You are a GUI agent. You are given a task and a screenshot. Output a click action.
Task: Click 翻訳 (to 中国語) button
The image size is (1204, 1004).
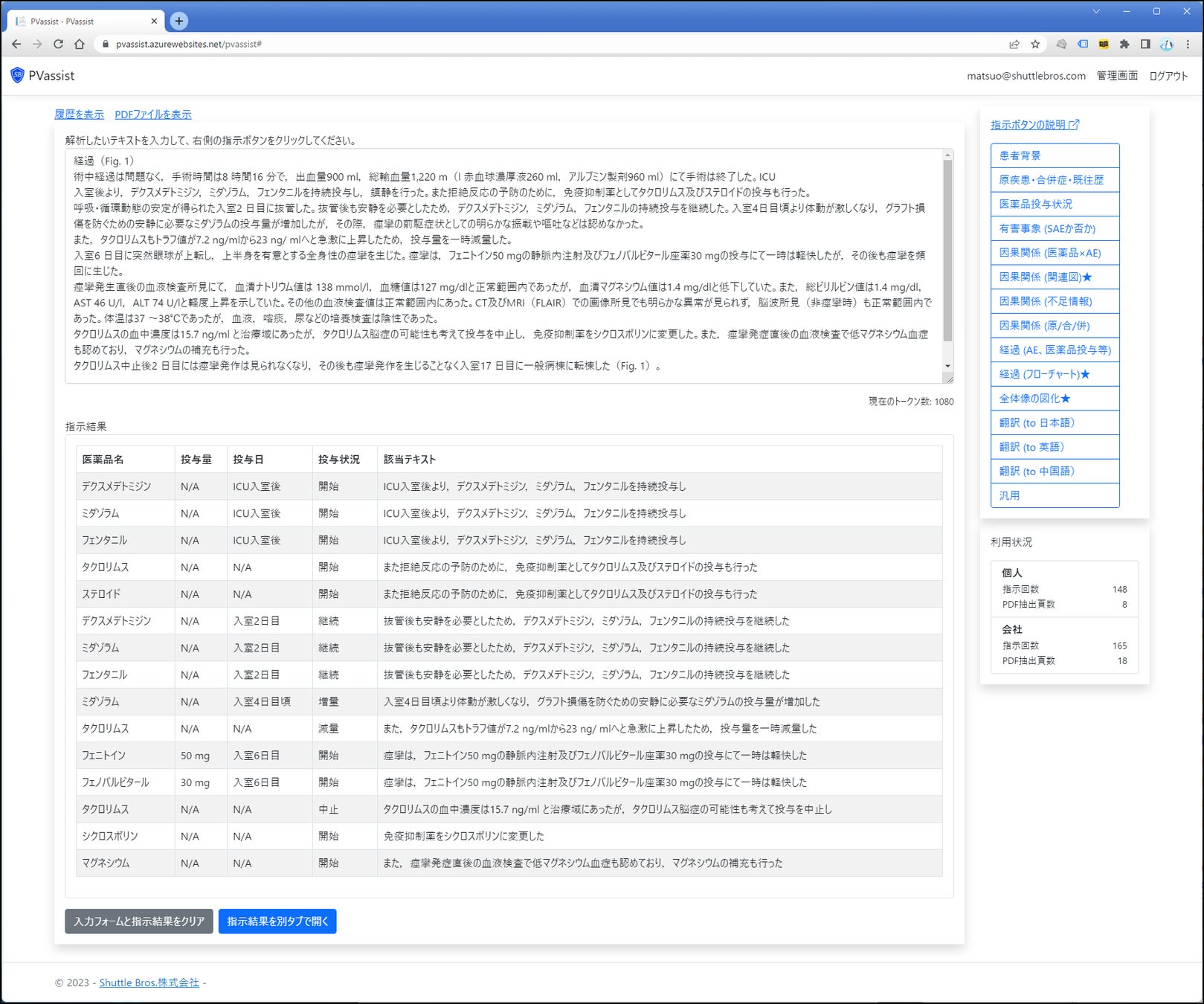tap(1055, 472)
